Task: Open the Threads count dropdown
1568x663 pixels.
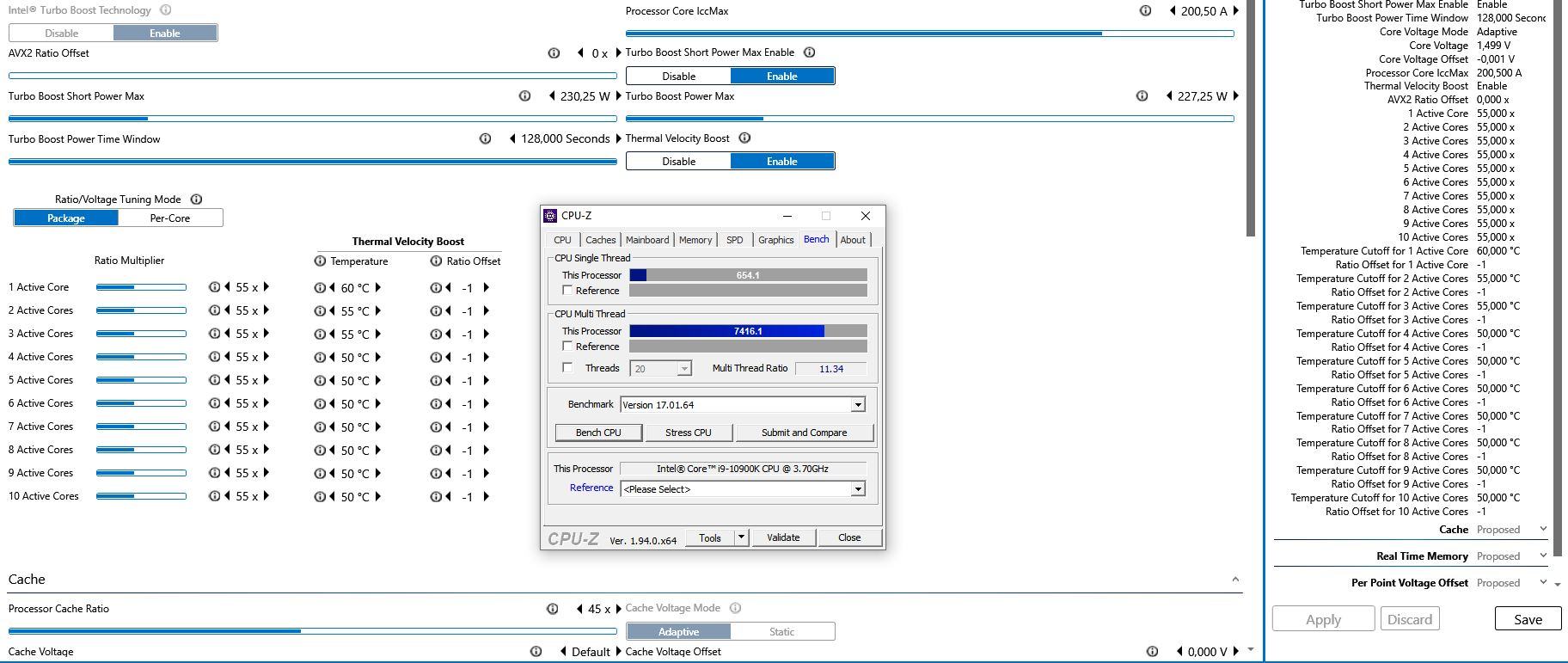Action: click(684, 369)
